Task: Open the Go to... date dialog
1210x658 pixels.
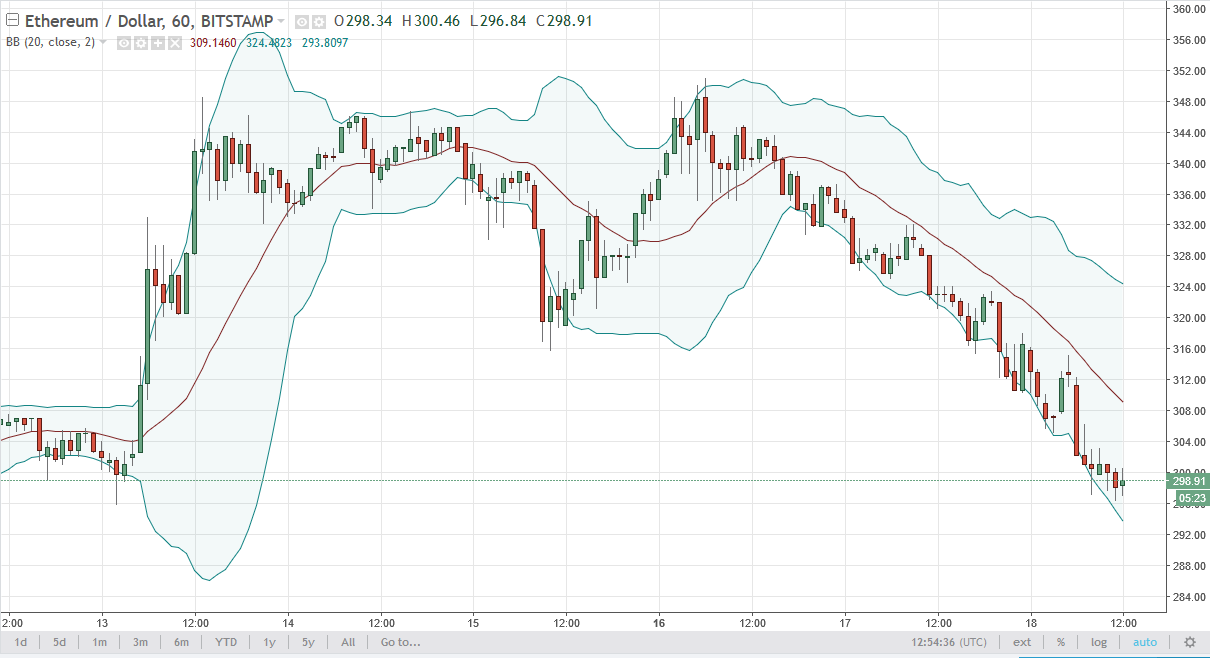Action: (400, 642)
